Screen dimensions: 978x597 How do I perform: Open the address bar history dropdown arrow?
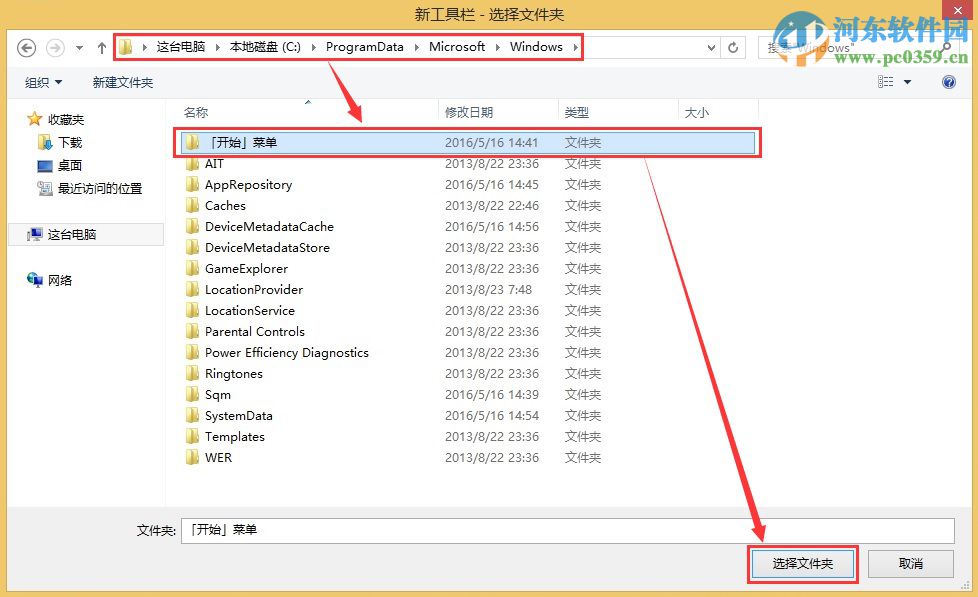[x=711, y=47]
